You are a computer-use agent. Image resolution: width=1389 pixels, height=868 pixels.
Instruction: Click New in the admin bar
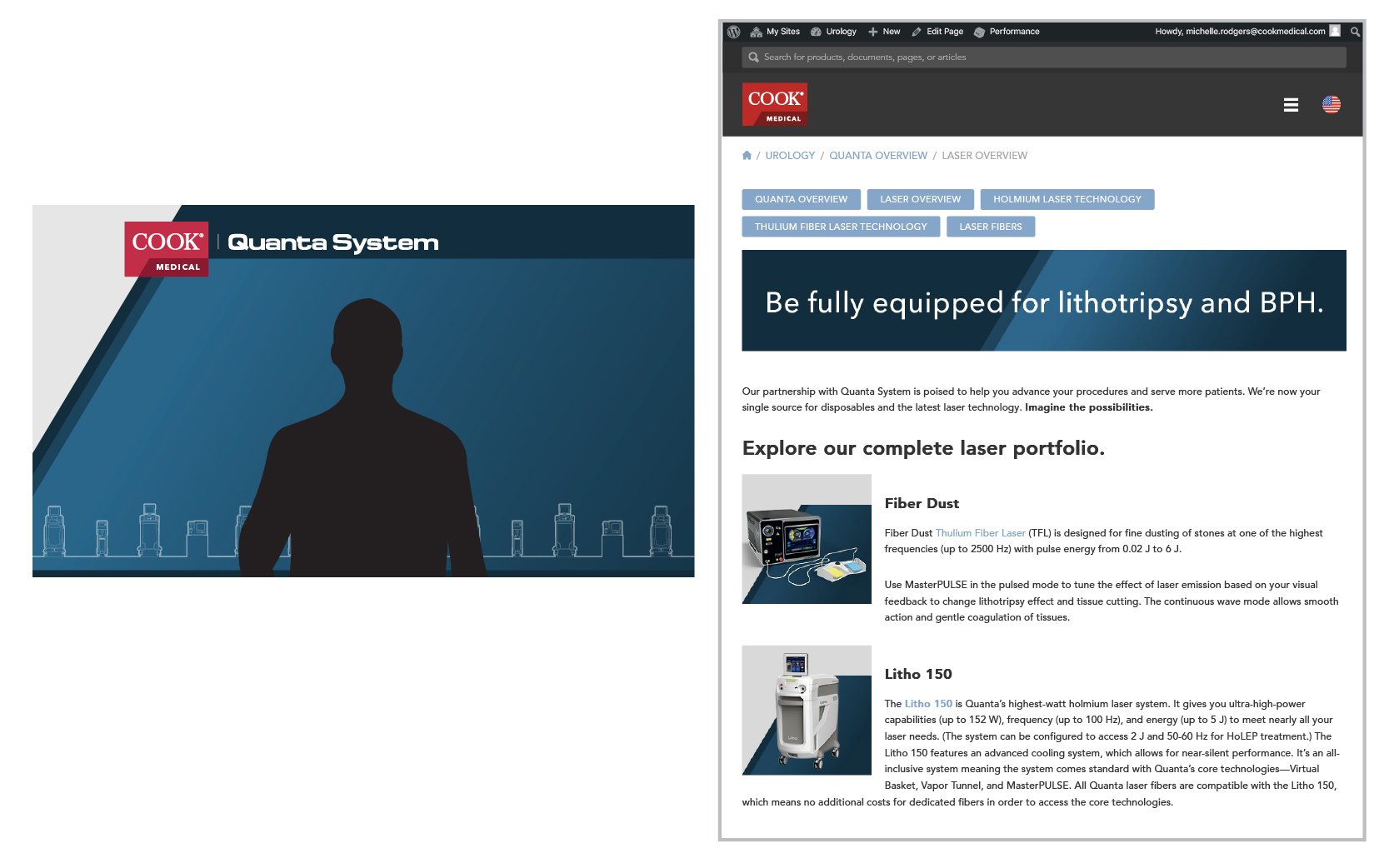pos(884,32)
